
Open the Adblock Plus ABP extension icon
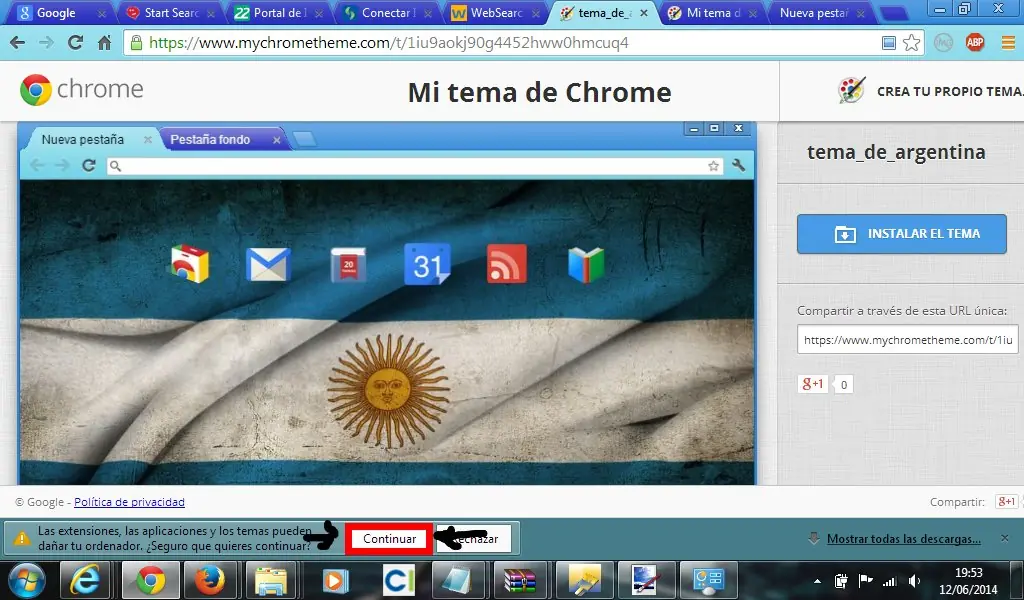coord(975,43)
